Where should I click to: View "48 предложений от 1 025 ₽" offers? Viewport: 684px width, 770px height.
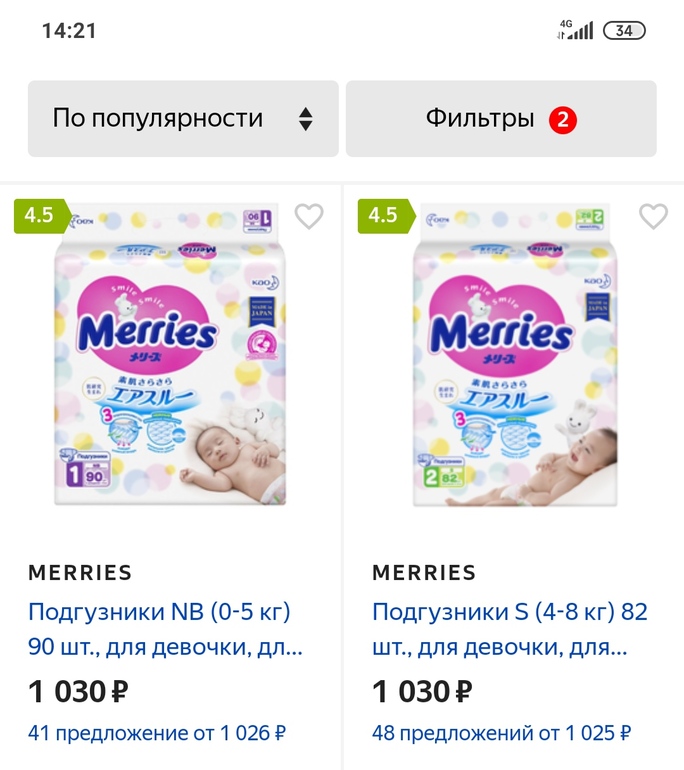(501, 733)
